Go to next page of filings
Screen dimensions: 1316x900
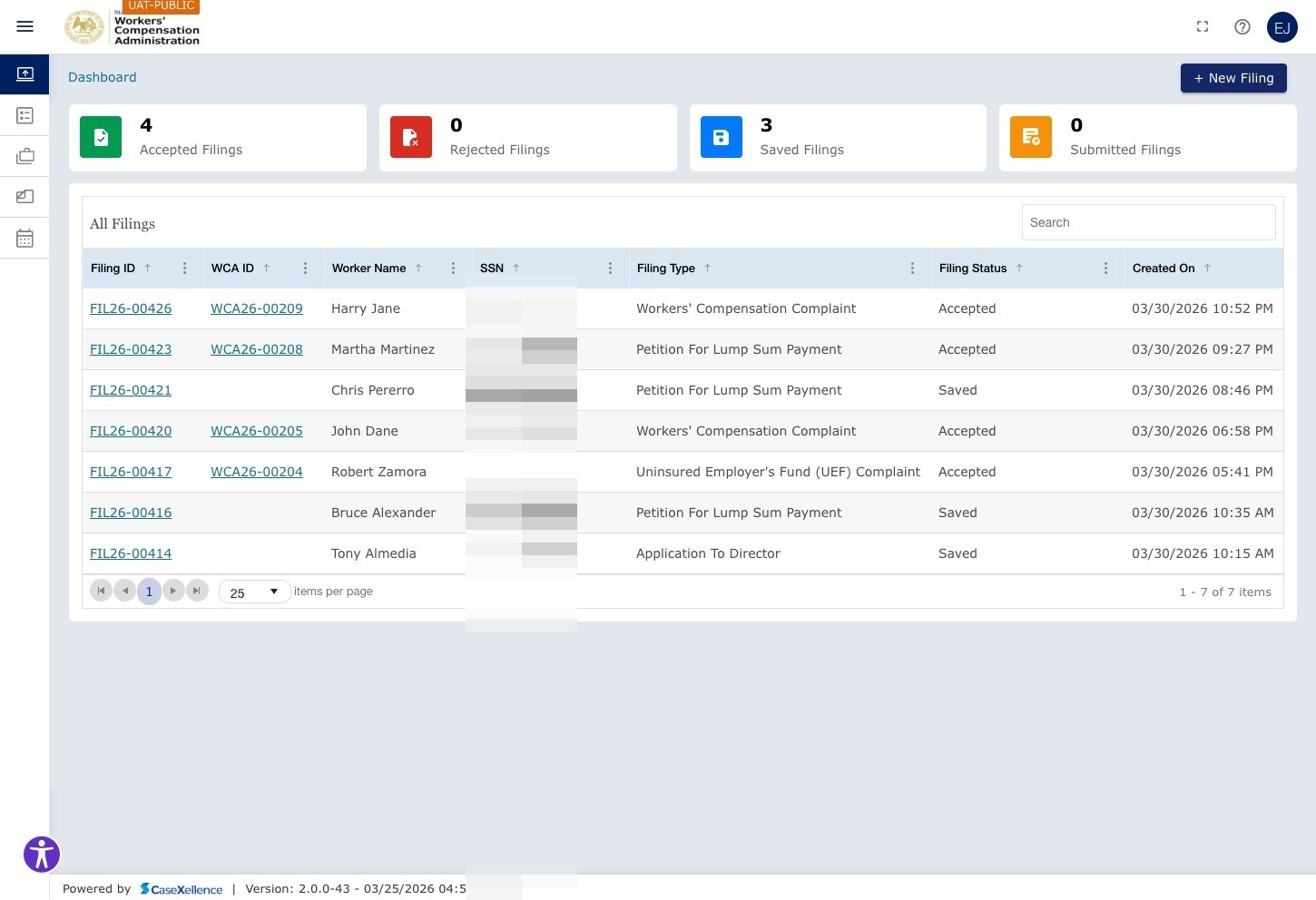[173, 591]
